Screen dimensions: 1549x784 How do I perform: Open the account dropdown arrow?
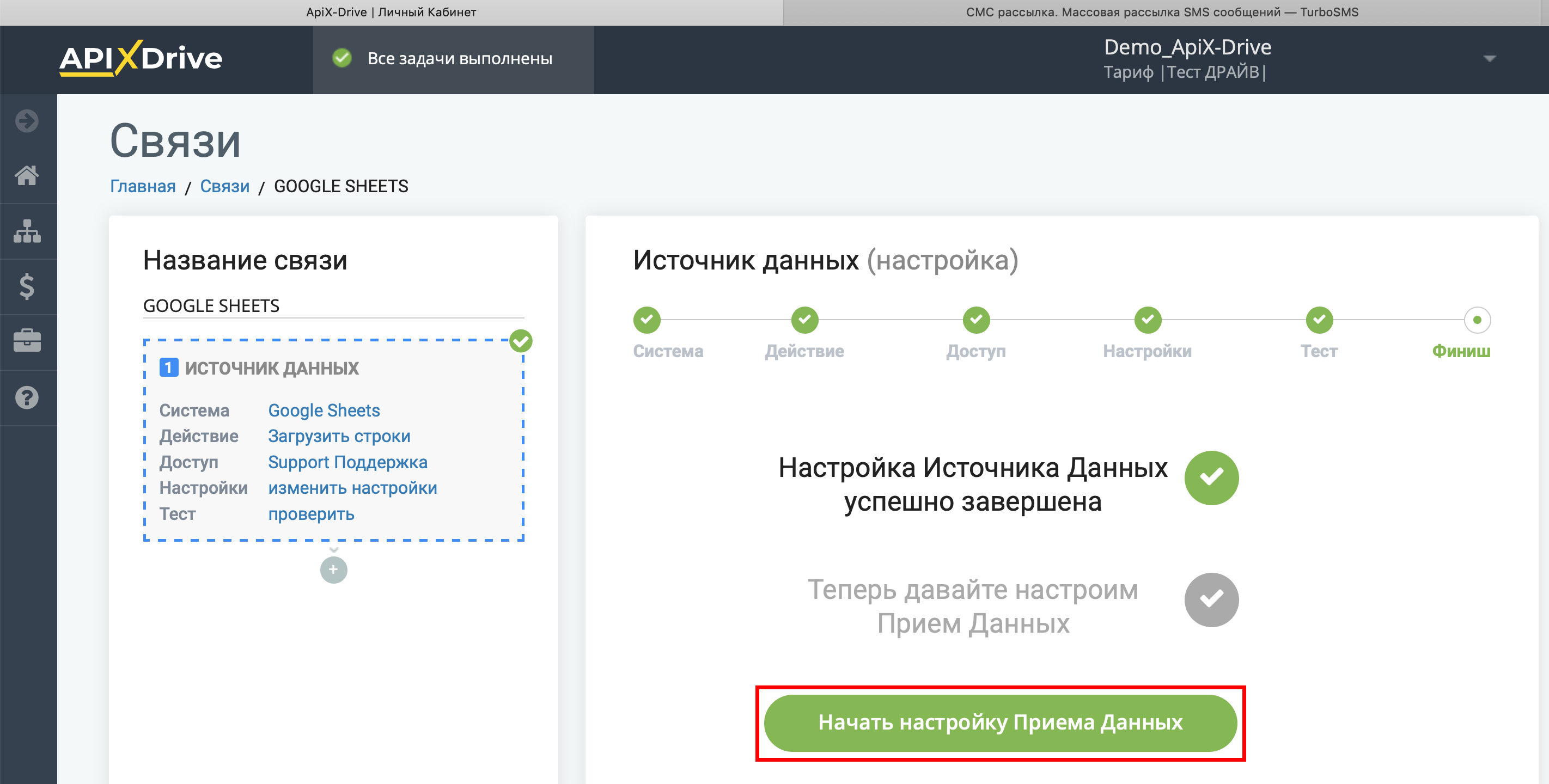coord(1490,58)
